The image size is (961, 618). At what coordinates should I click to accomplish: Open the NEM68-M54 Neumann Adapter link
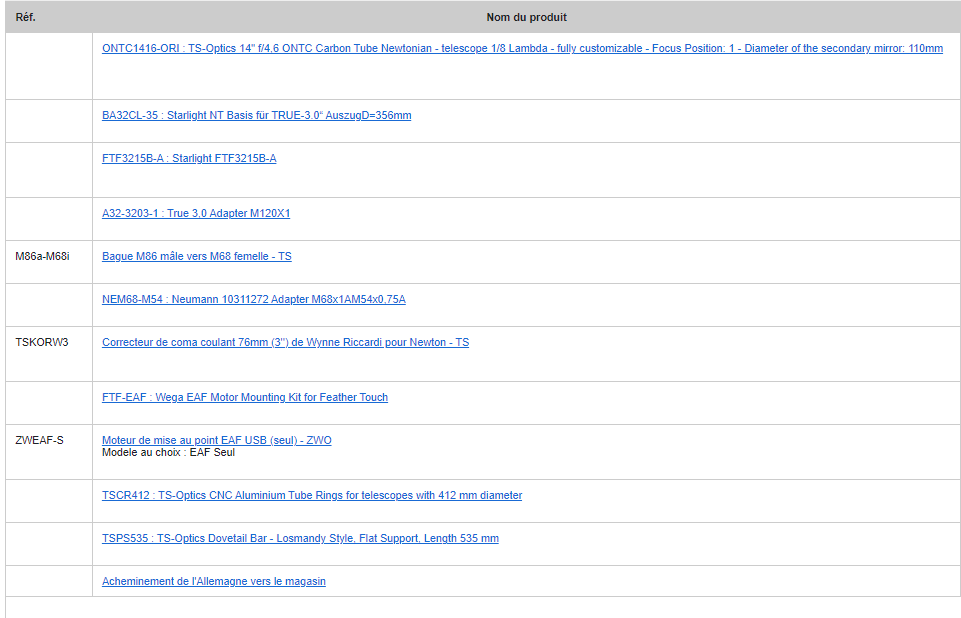tap(253, 299)
